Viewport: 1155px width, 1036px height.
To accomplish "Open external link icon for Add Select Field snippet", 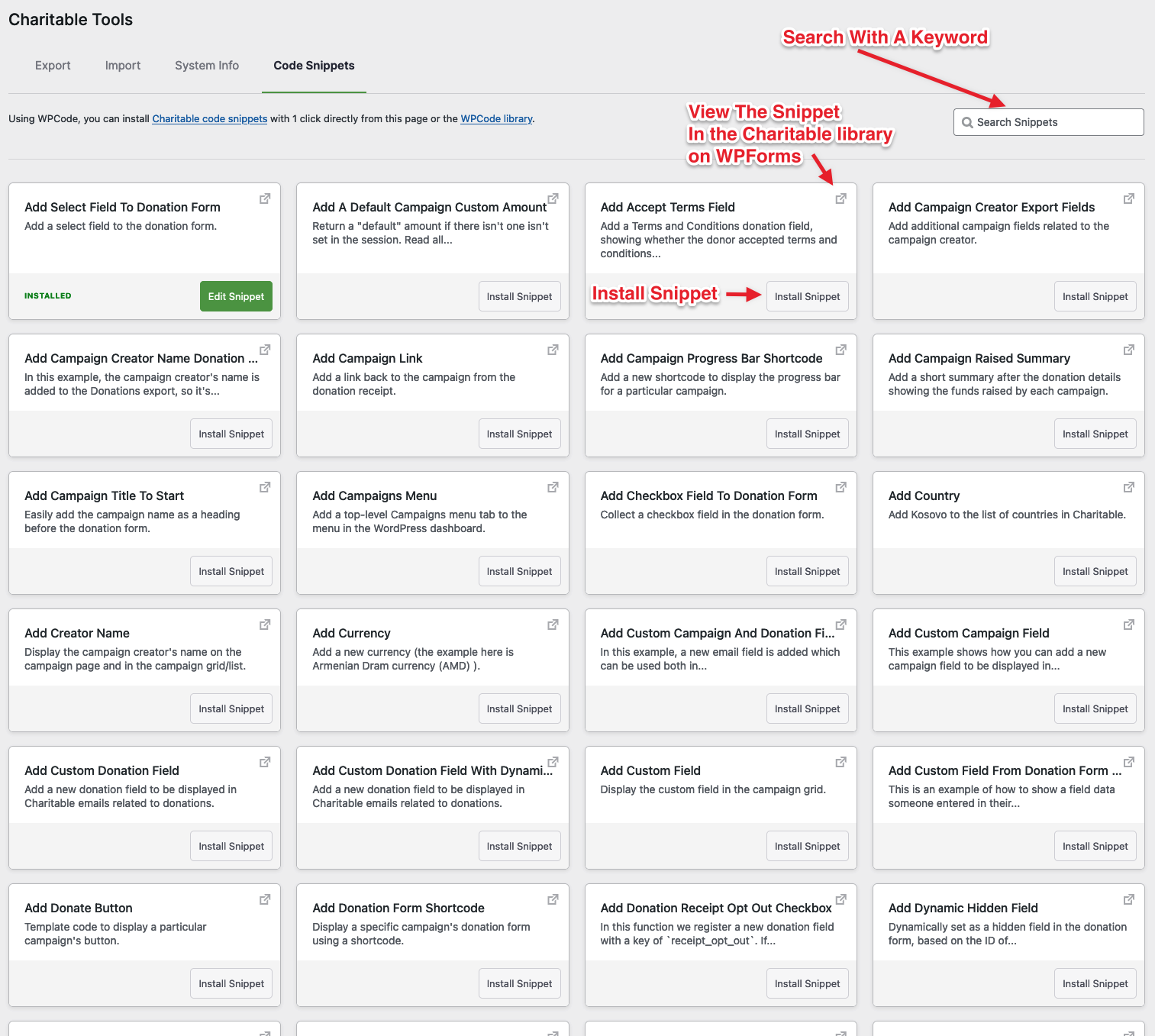I will pos(265,198).
